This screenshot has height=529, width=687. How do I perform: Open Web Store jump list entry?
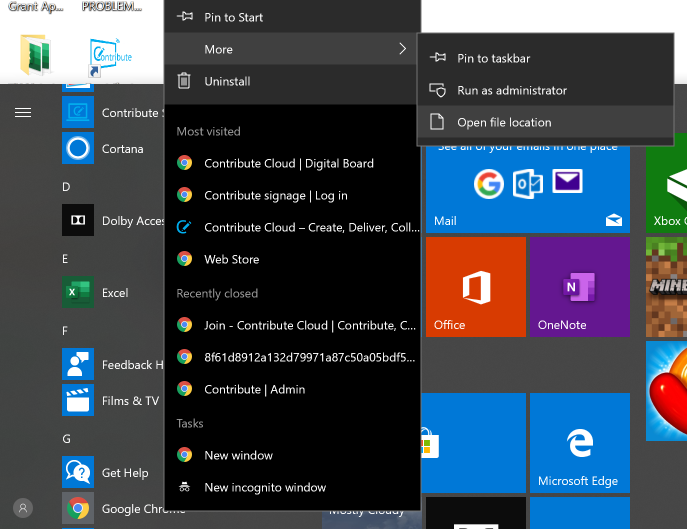pyautogui.click(x=292, y=259)
